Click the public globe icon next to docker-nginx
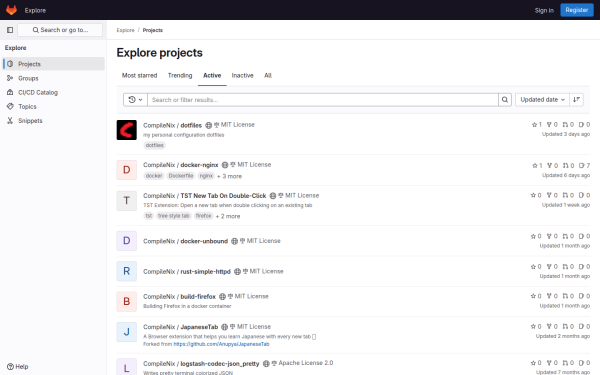This screenshot has height=375, width=600. point(225,165)
